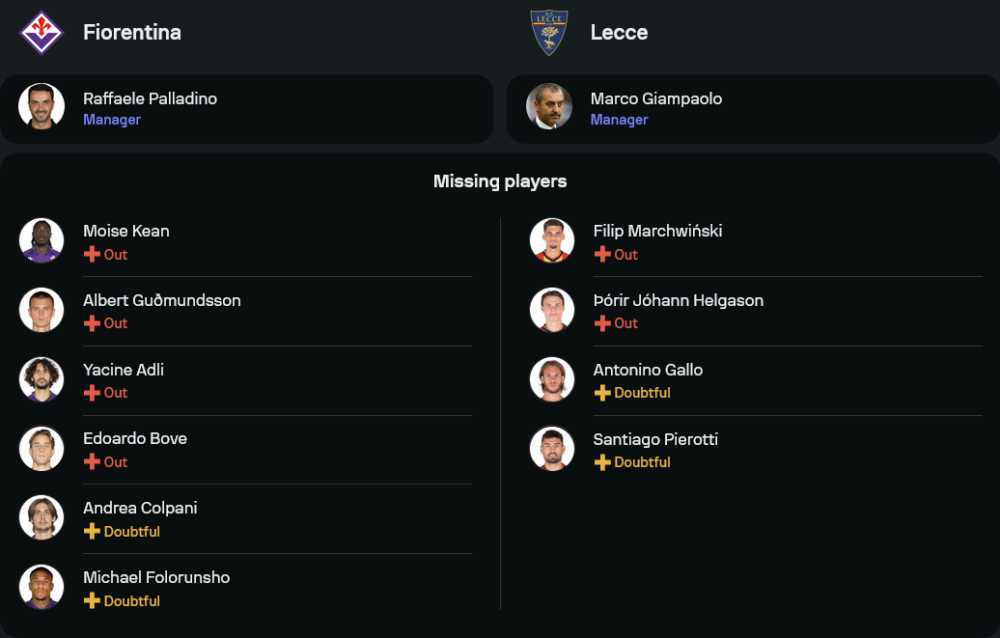Click the yellow doubtful cross under Andrea Colpani

[92, 531]
